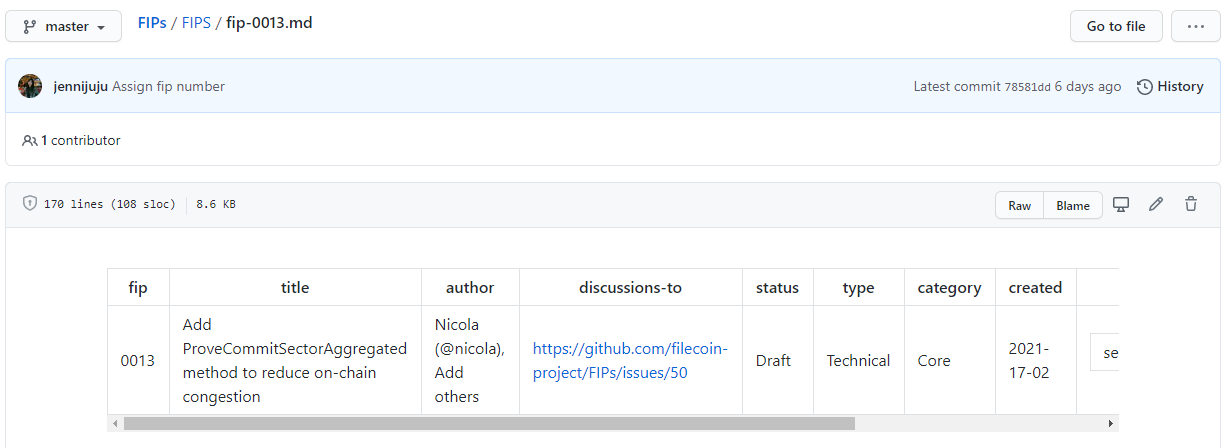Click the 8.6 KB file size text
The height and width of the screenshot is (448, 1226).
pos(216,204)
